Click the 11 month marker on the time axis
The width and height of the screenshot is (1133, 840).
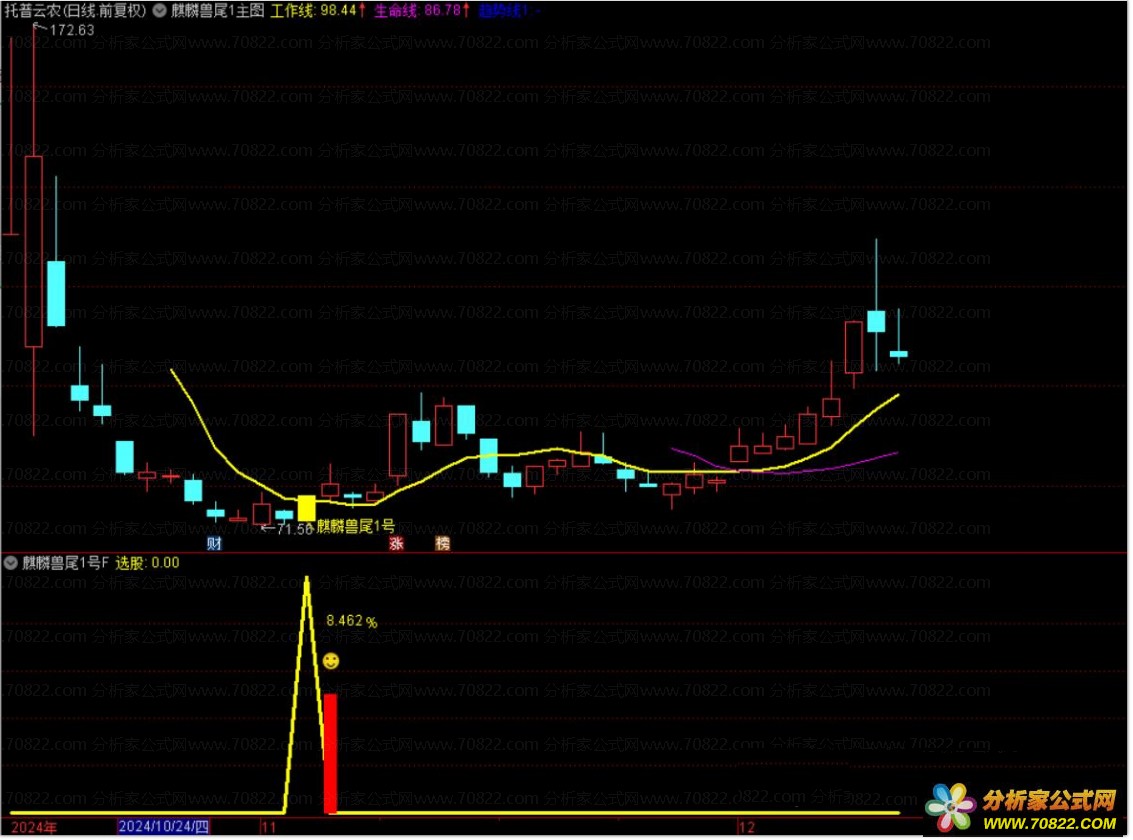[269, 828]
